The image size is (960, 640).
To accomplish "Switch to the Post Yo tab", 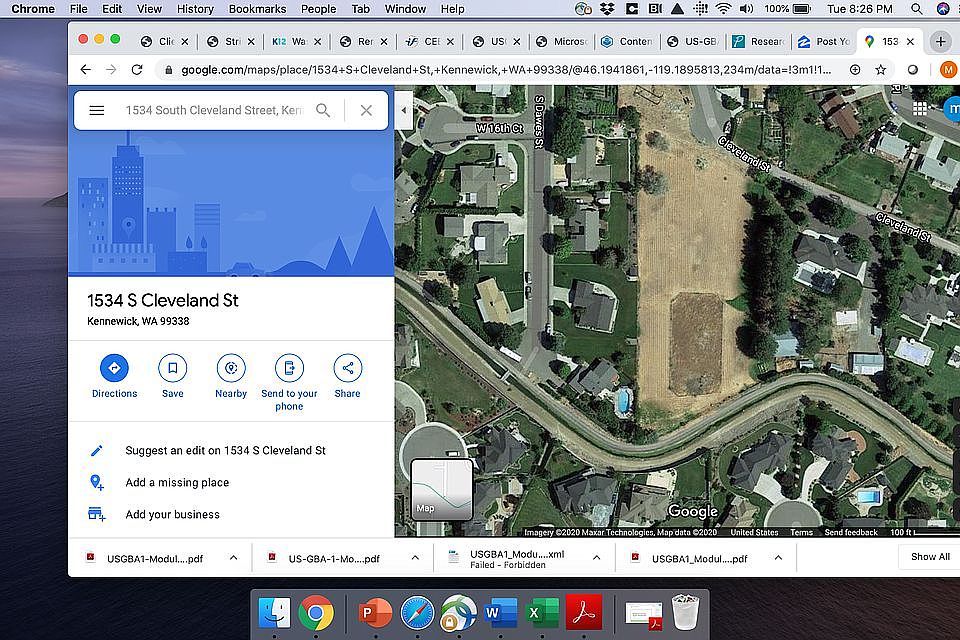I will point(823,42).
